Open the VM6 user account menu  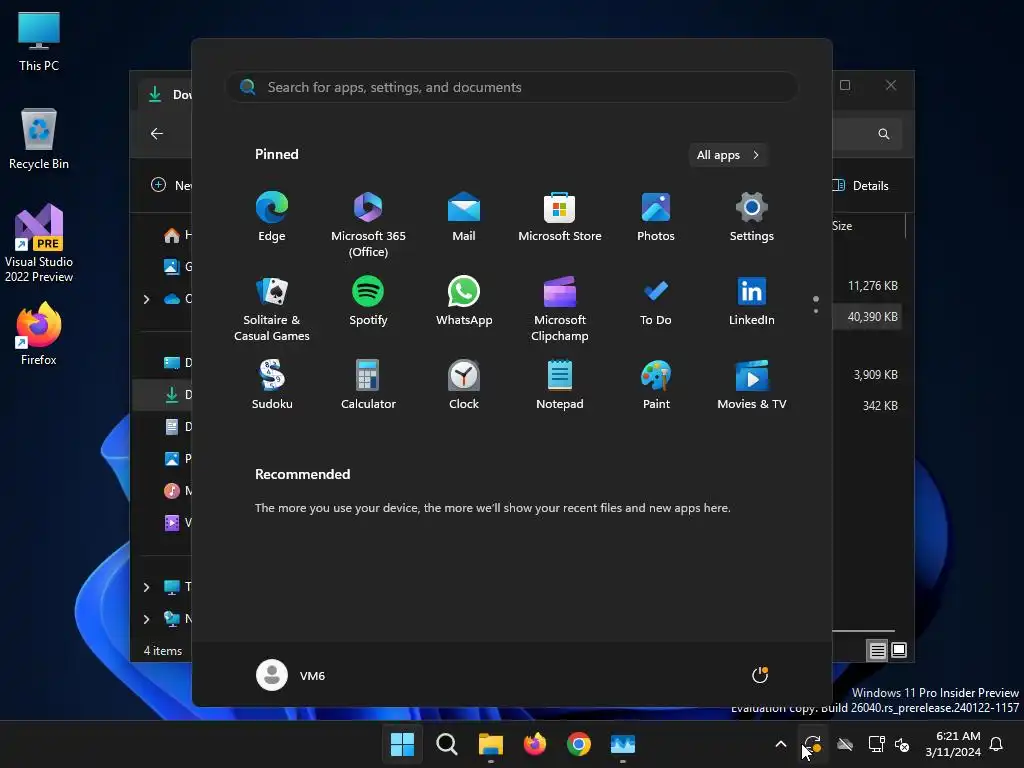(291, 675)
